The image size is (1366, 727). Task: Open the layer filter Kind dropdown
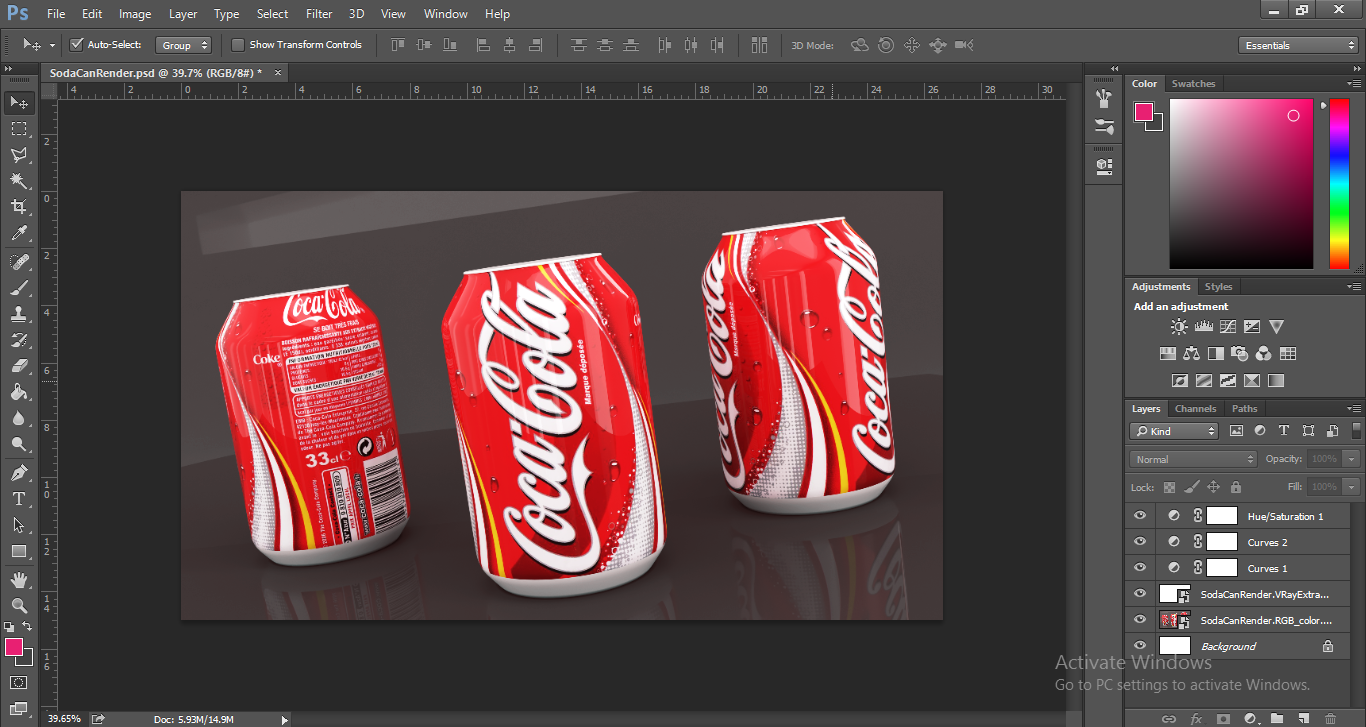[x=1174, y=431]
